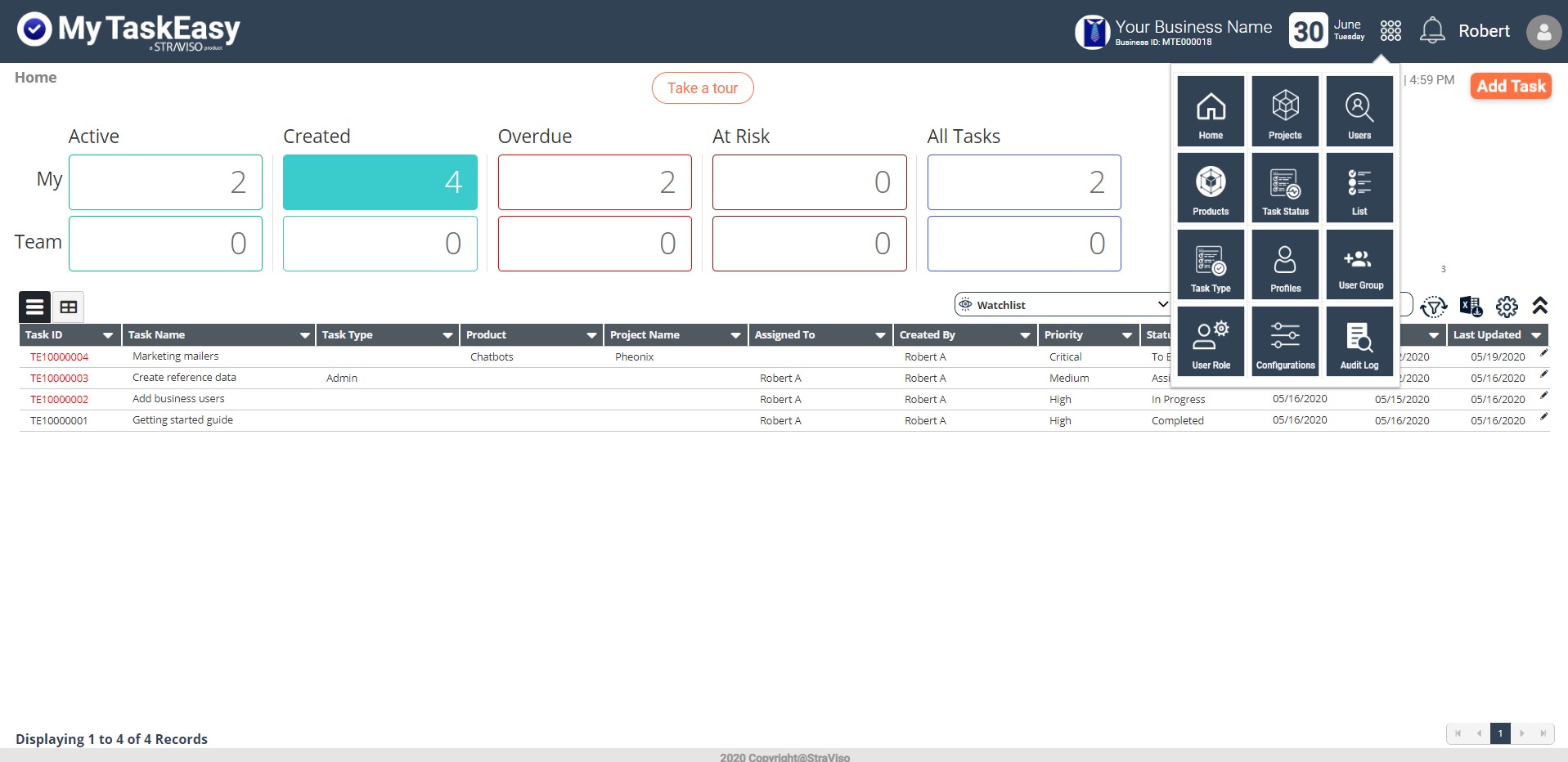Open notifications bell
This screenshot has width=1568, height=762.
1432,31
